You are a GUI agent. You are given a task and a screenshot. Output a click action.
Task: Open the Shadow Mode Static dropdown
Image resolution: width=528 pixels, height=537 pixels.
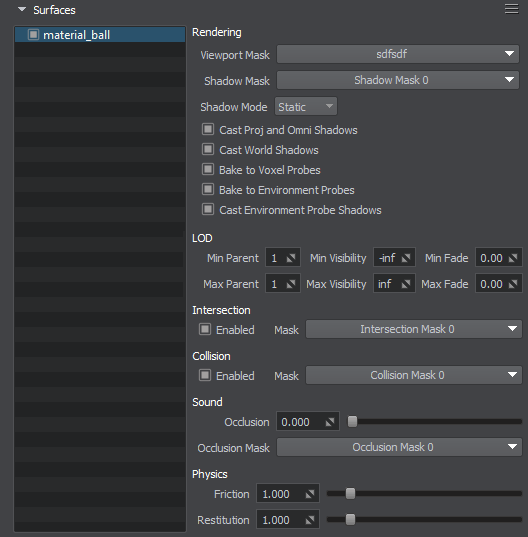click(x=306, y=107)
